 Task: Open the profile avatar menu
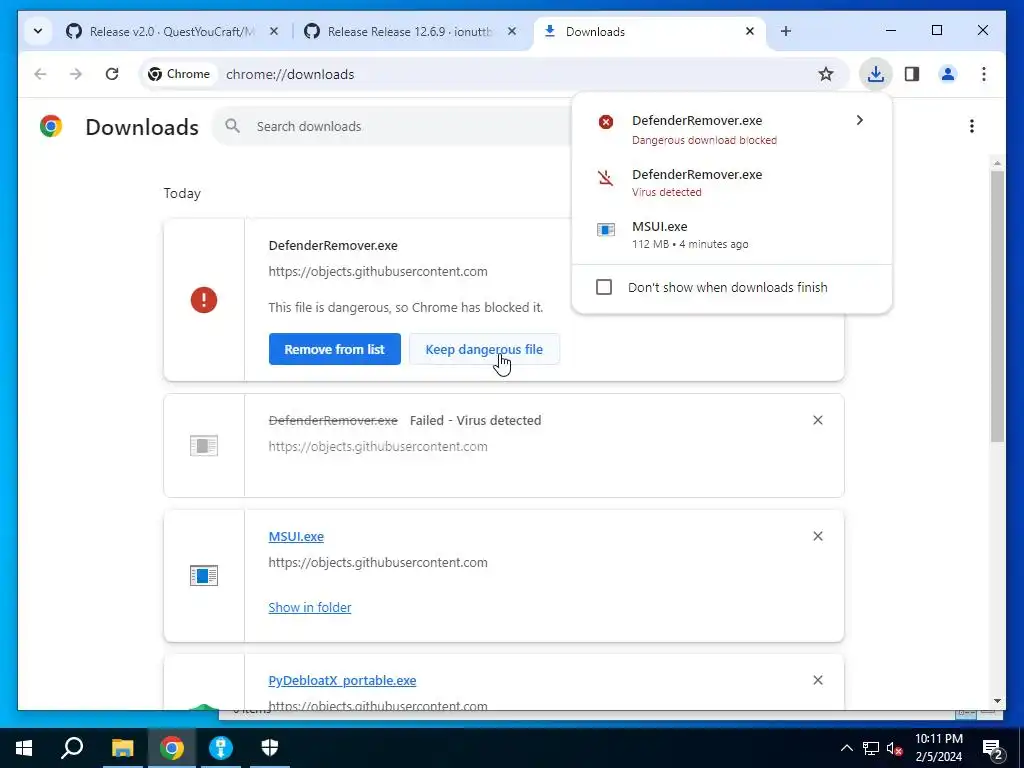[x=948, y=74]
